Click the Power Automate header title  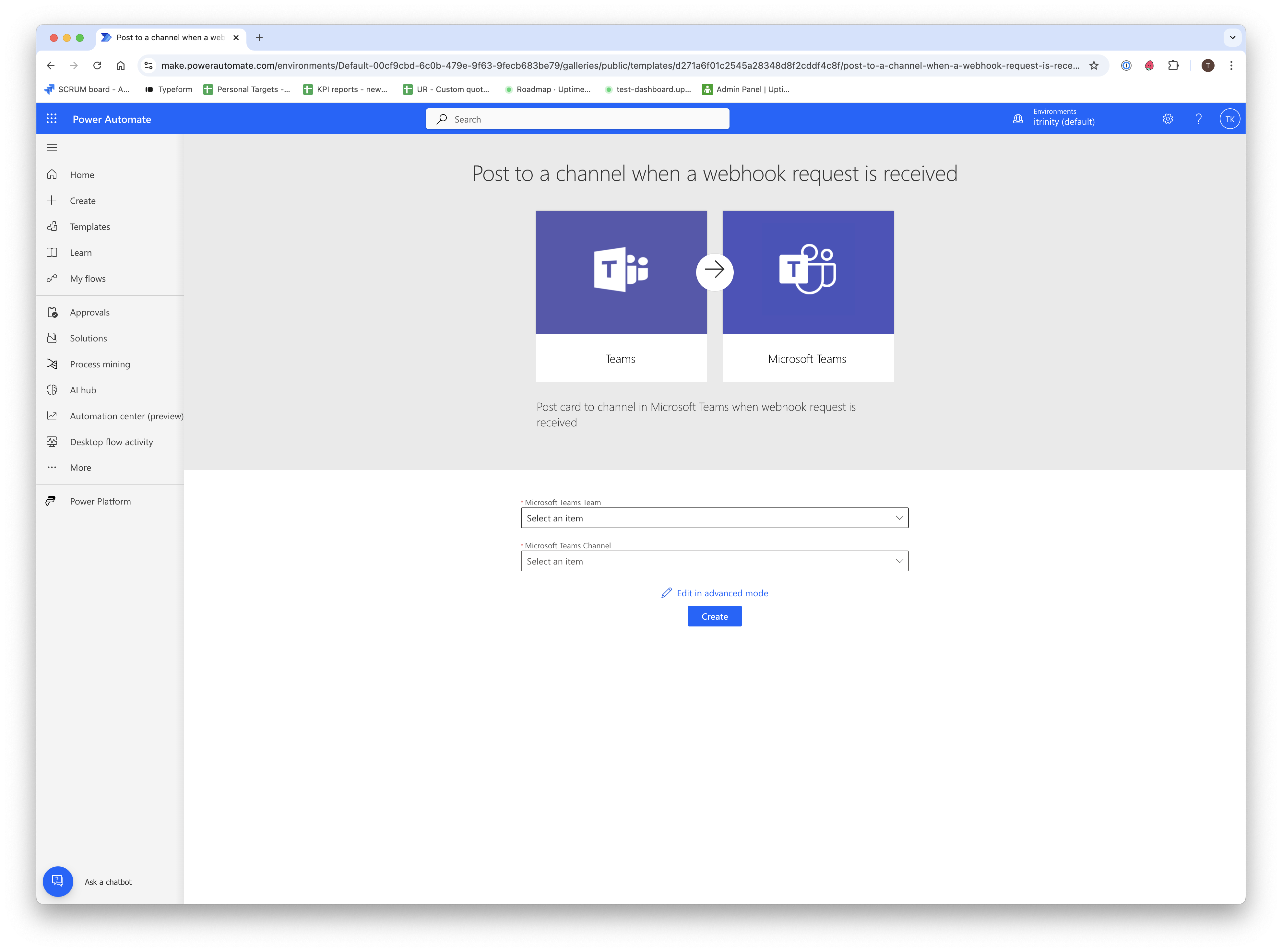coord(112,119)
